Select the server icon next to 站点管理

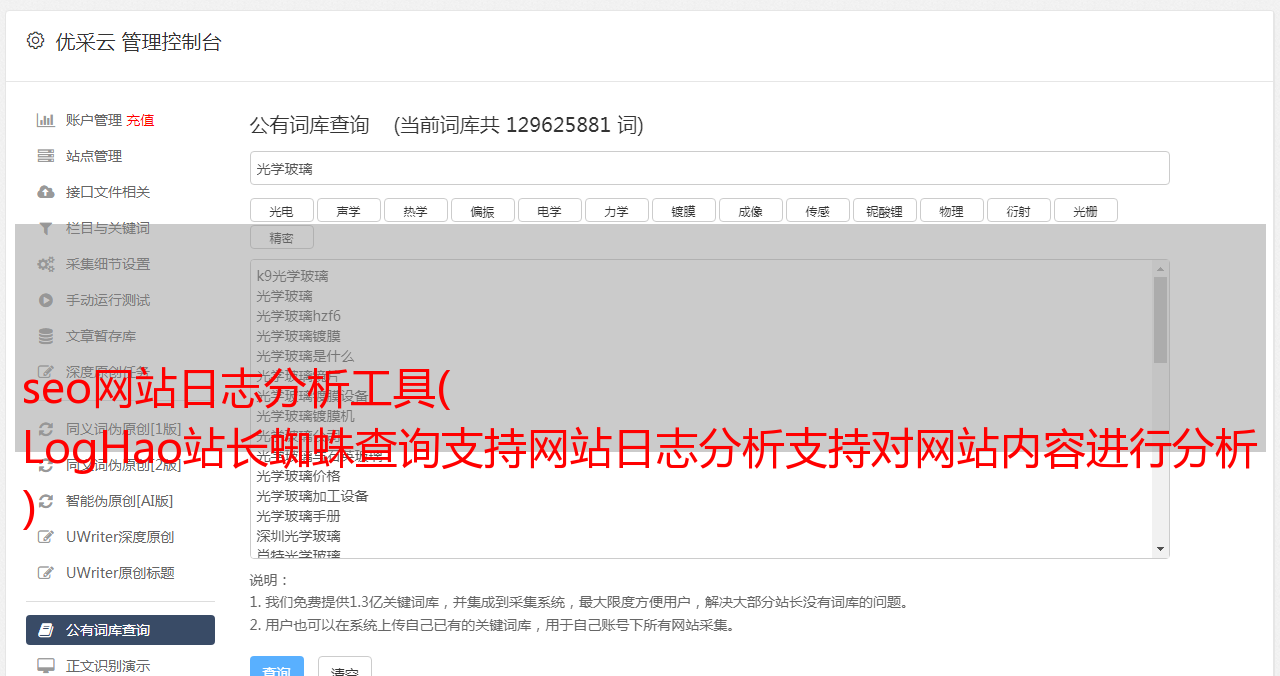coord(46,156)
